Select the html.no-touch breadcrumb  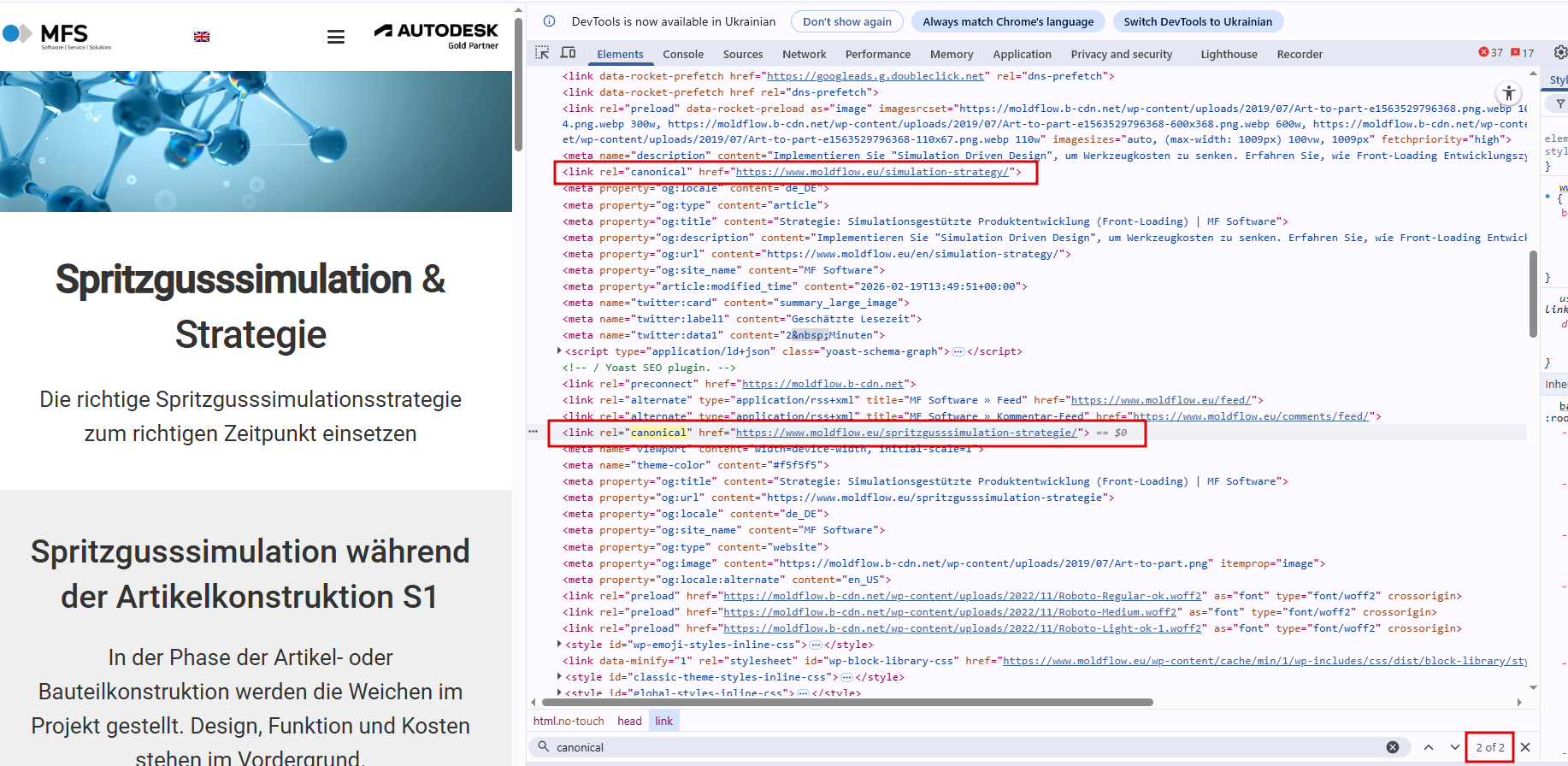[569, 721]
